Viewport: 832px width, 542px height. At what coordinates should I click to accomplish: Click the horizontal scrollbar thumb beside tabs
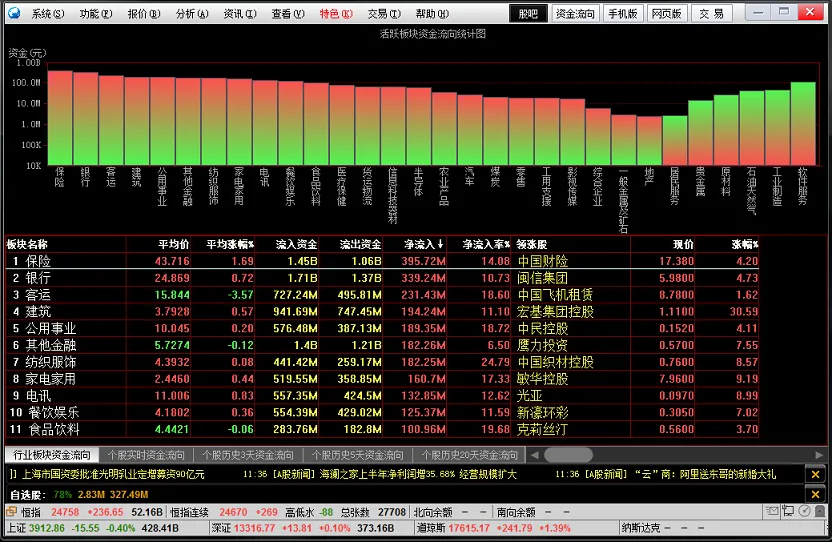click(x=568, y=455)
